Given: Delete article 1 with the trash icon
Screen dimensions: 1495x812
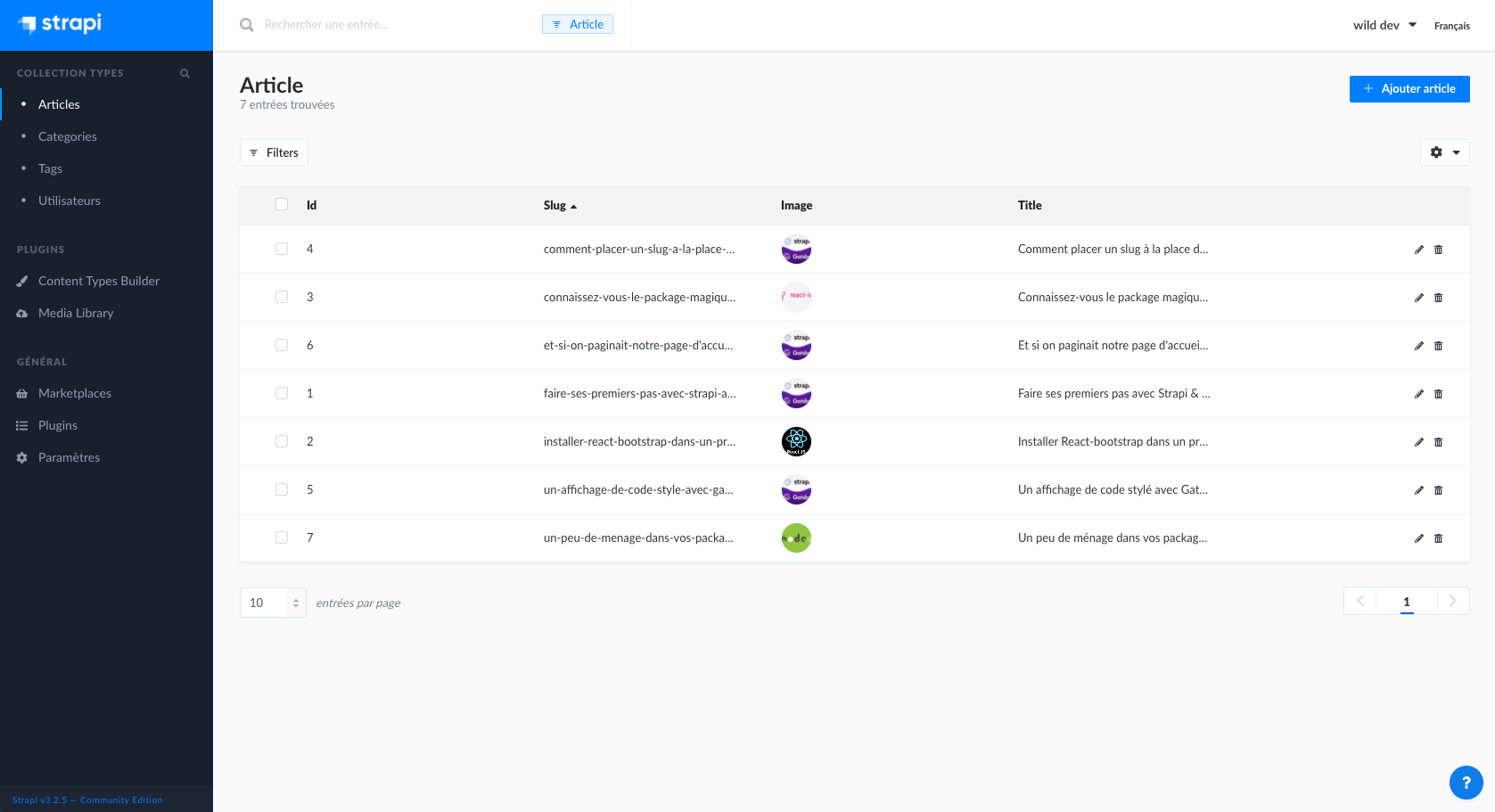Looking at the screenshot, I should (x=1438, y=394).
